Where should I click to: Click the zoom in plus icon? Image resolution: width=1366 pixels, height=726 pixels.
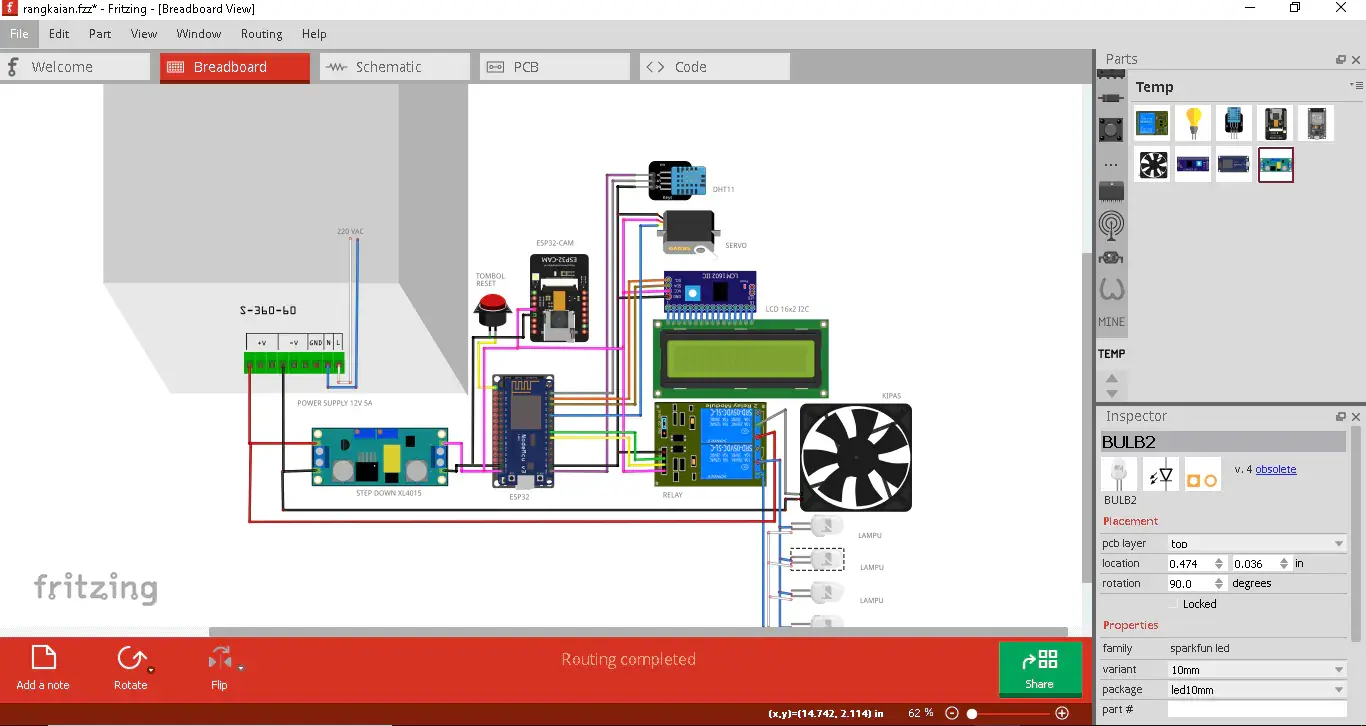[1062, 713]
